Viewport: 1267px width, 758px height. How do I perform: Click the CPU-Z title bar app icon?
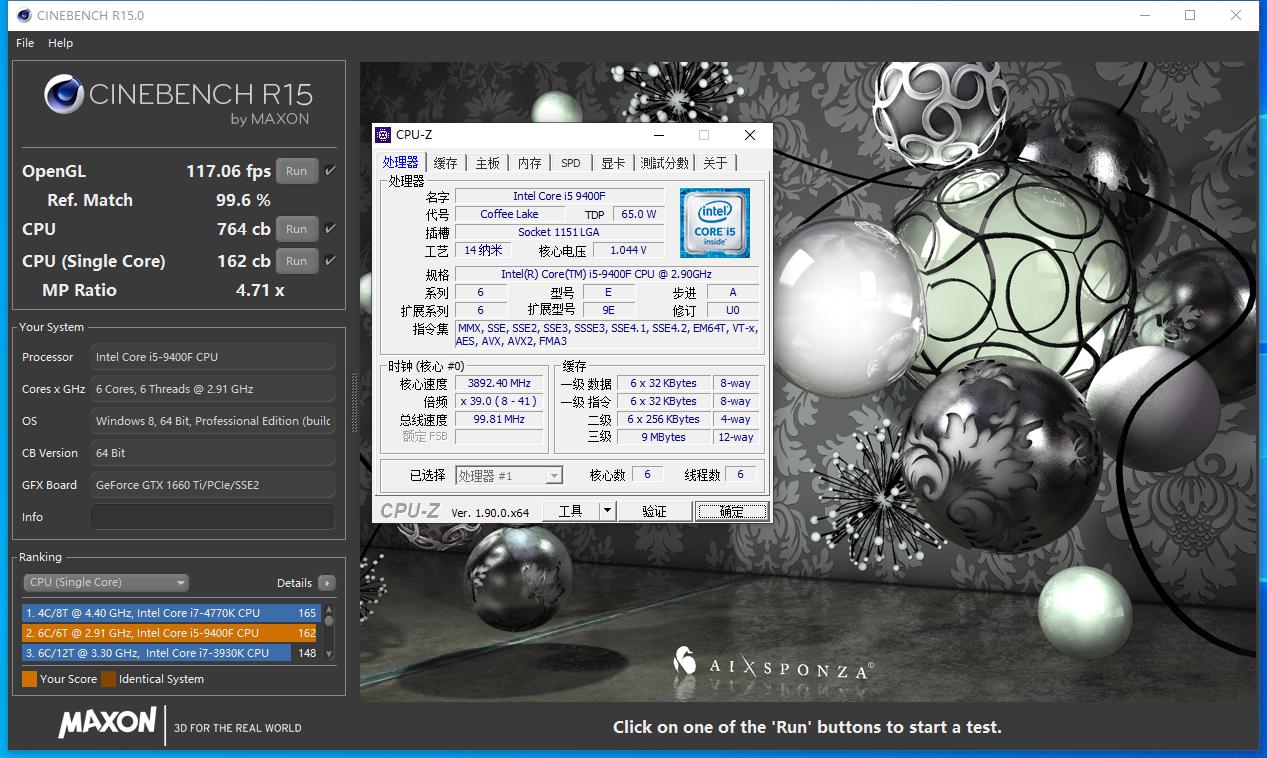383,135
